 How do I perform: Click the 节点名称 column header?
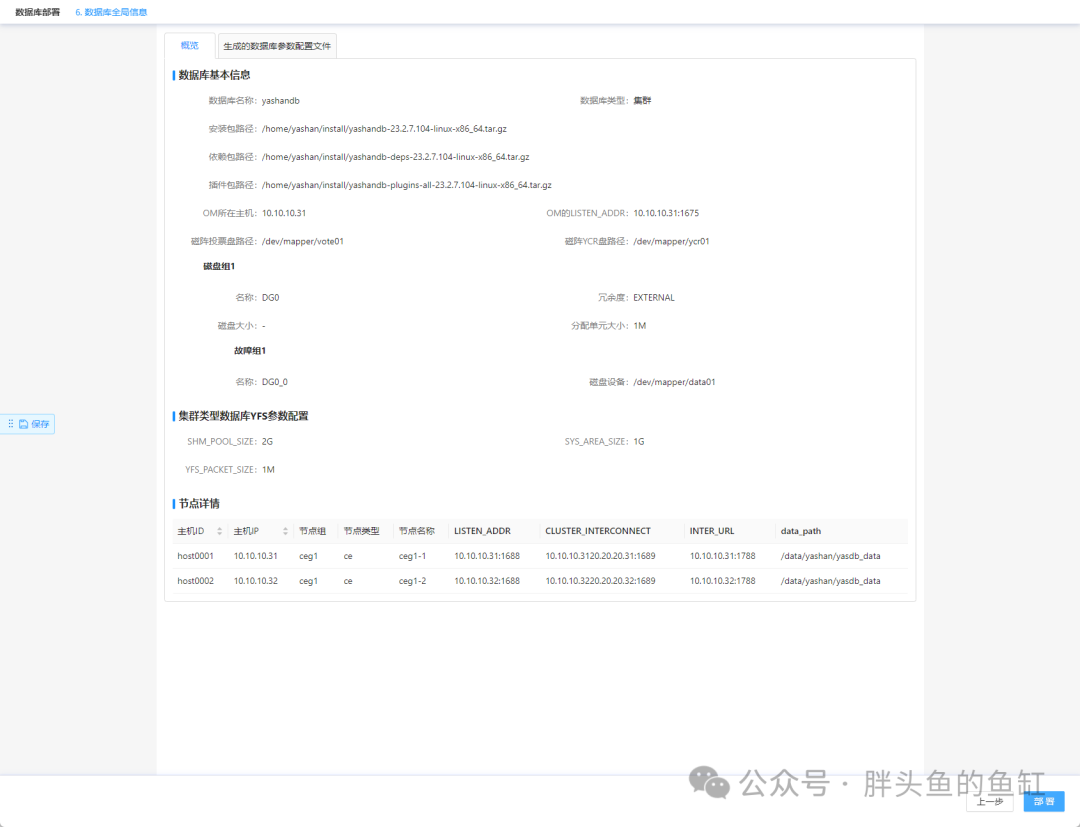click(417, 531)
